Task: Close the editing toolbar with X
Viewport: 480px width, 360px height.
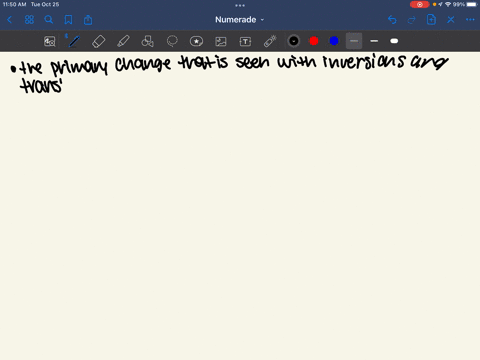Action: click(x=451, y=20)
